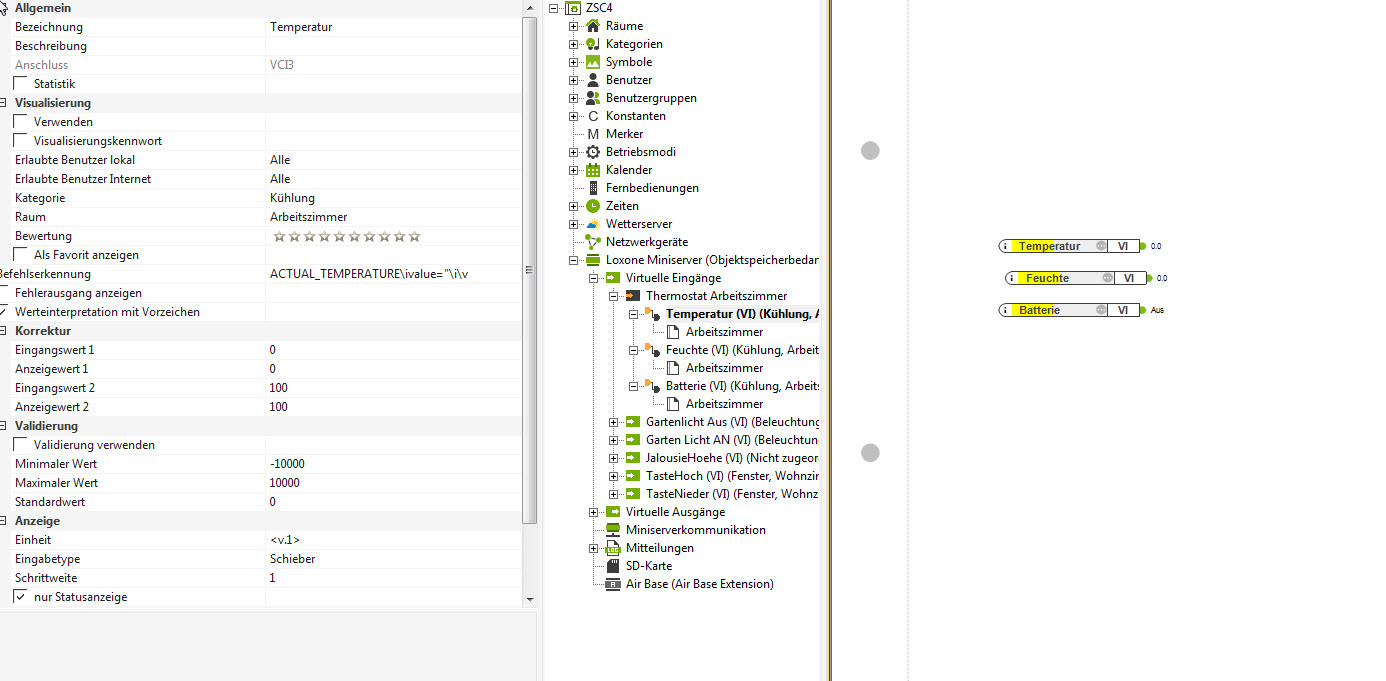This screenshot has height=681, width=1386.
Task: Collapse the Allgemein property section
Action: click(4, 8)
